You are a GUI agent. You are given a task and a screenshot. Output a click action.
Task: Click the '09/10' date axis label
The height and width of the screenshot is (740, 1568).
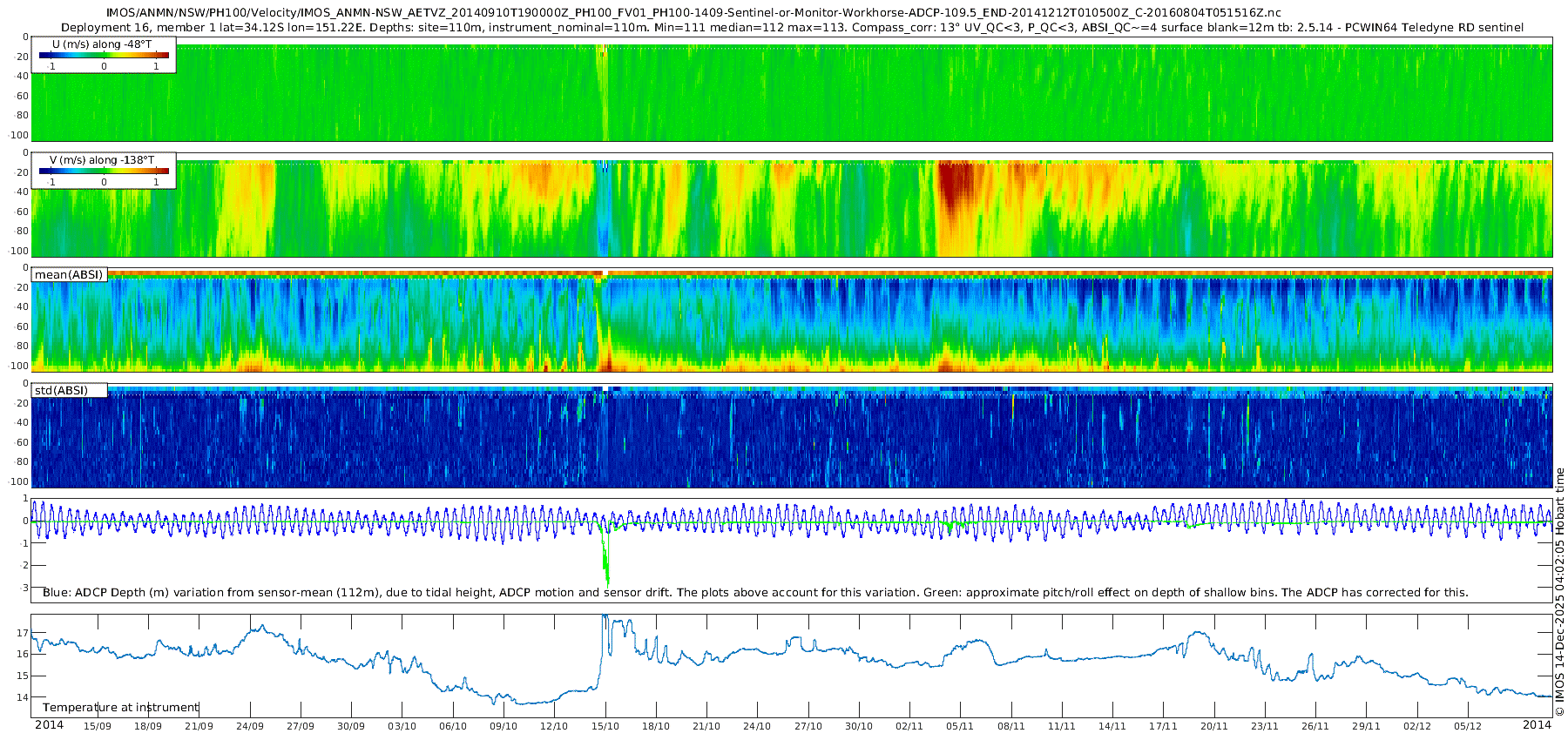click(504, 726)
